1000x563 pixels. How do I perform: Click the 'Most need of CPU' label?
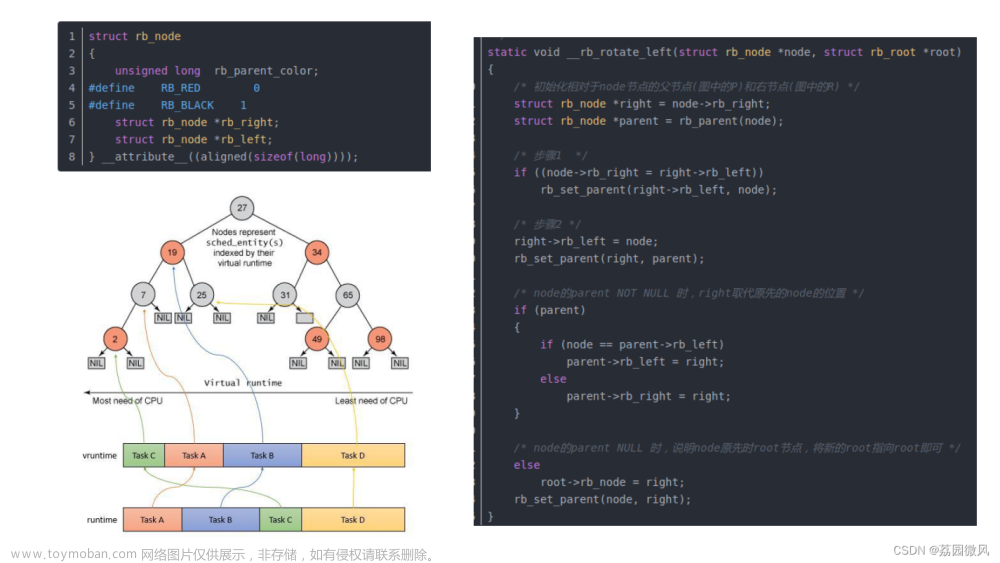tap(128, 400)
